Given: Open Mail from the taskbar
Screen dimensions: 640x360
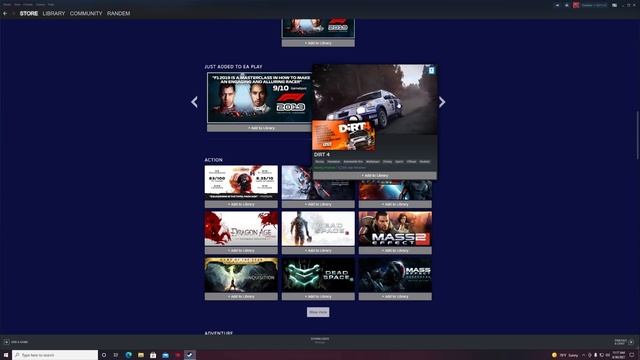Looking at the screenshot, I should pos(165,355).
